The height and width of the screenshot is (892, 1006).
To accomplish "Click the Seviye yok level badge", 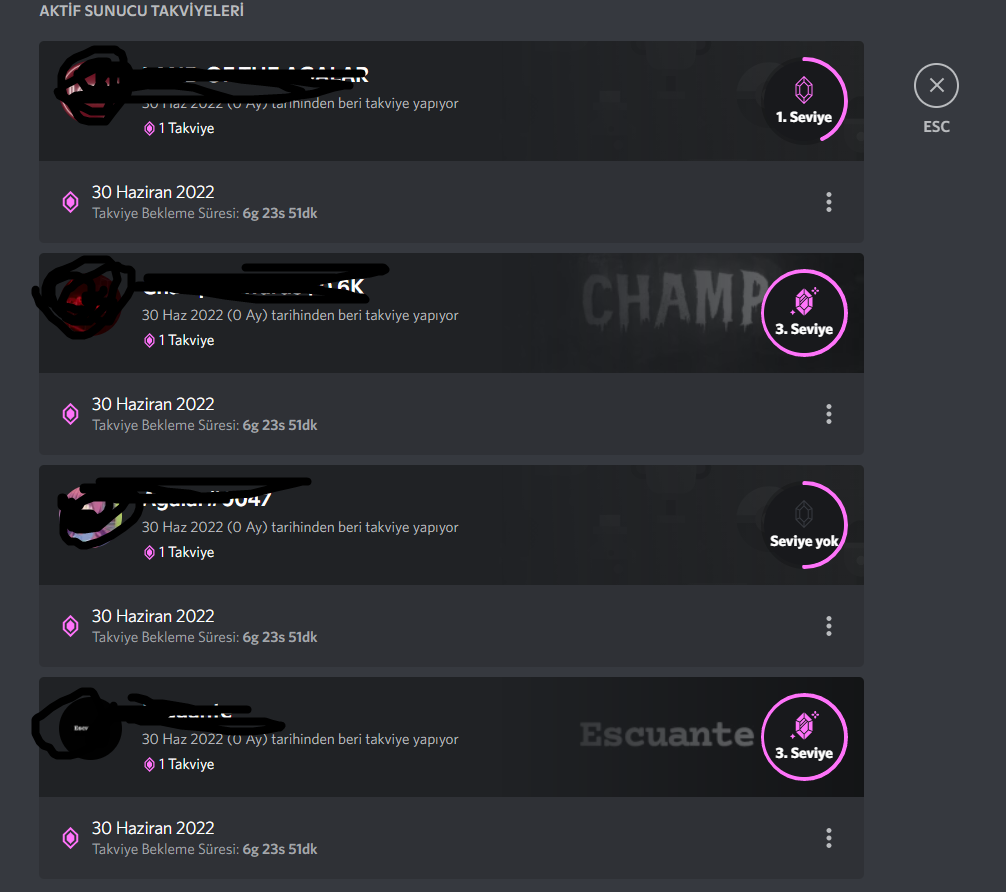I will click(804, 524).
